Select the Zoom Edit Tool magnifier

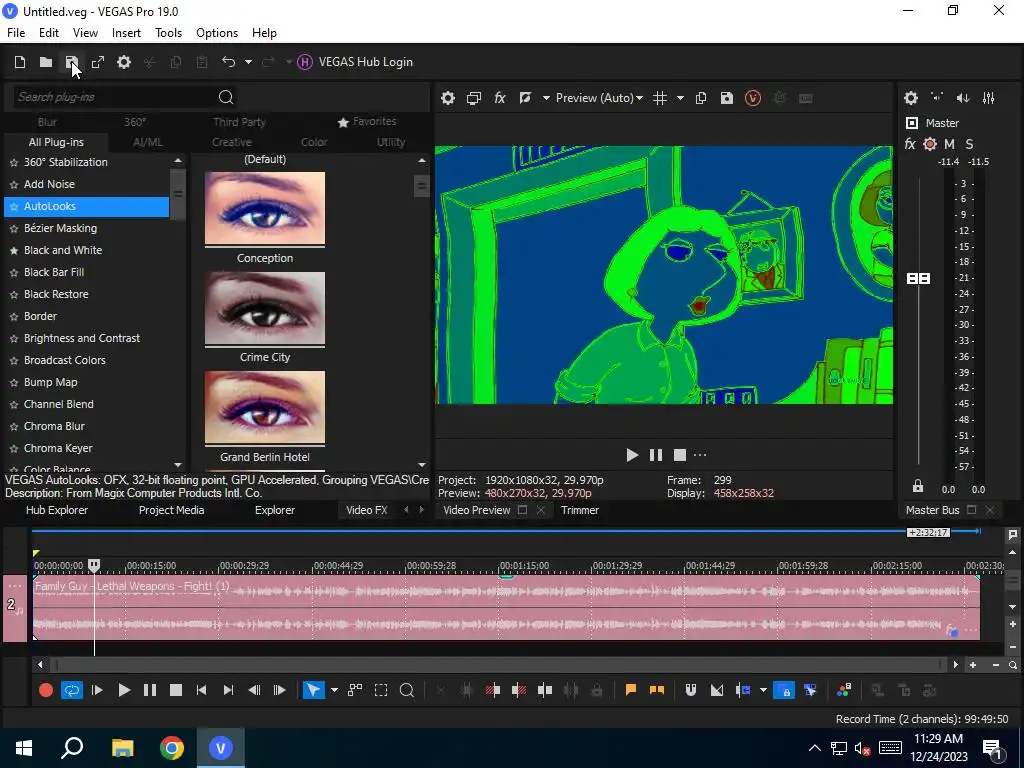tap(407, 690)
